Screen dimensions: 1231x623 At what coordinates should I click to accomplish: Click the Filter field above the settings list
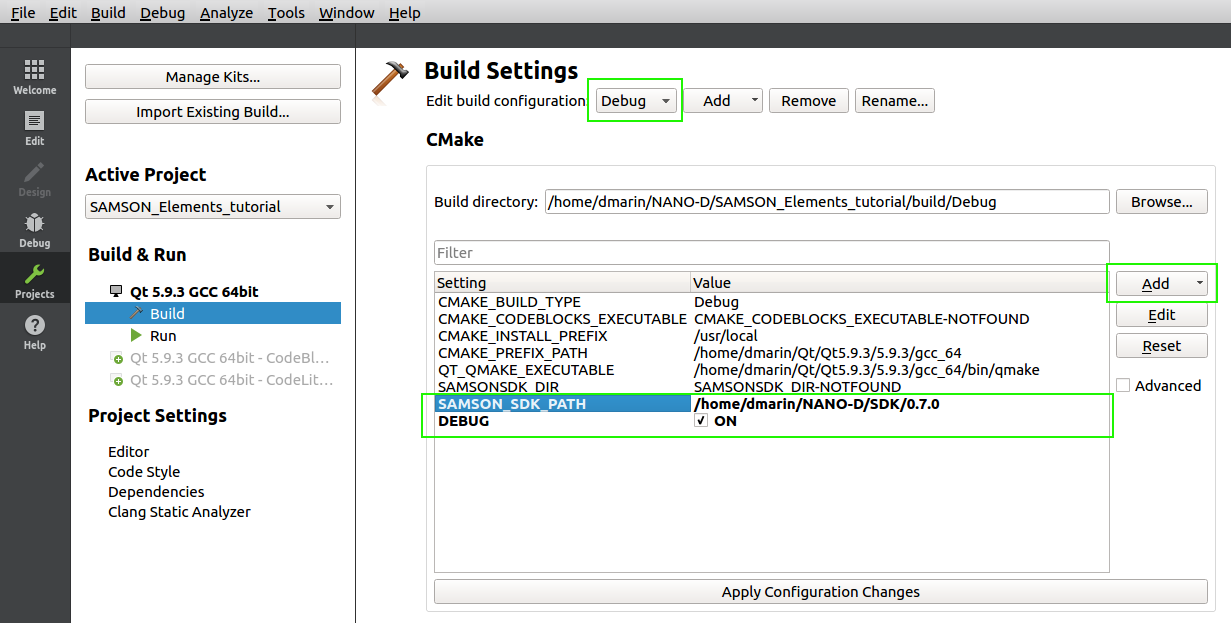point(770,252)
